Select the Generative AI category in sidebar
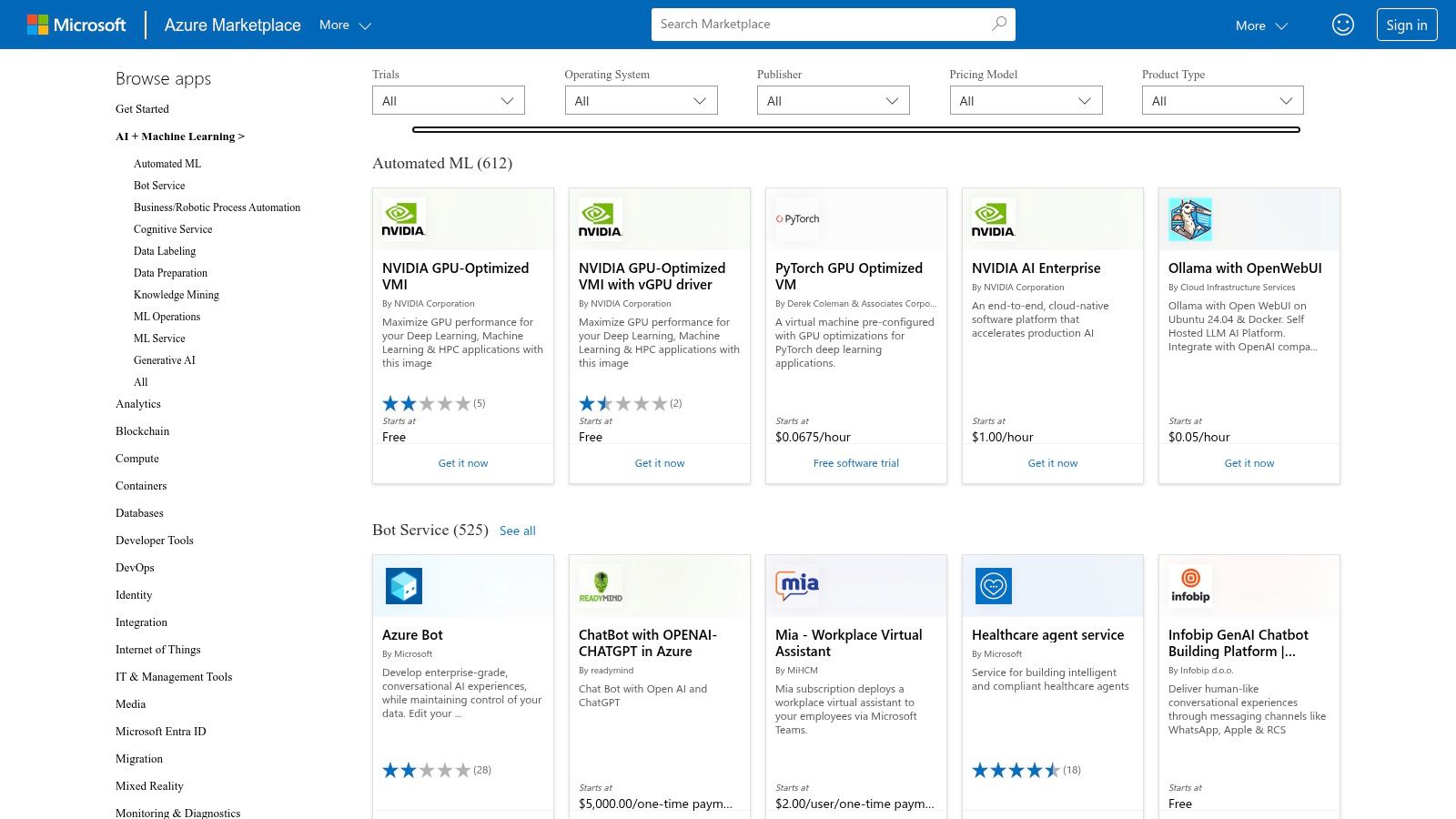This screenshot has width=1456, height=819. (164, 360)
